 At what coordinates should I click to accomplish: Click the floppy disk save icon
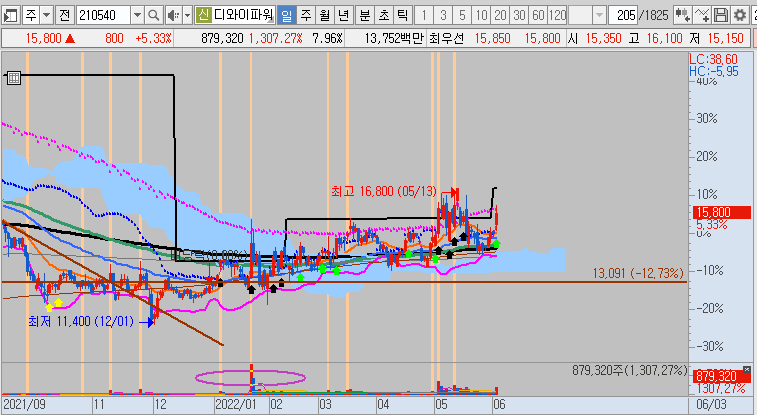(x=721, y=15)
